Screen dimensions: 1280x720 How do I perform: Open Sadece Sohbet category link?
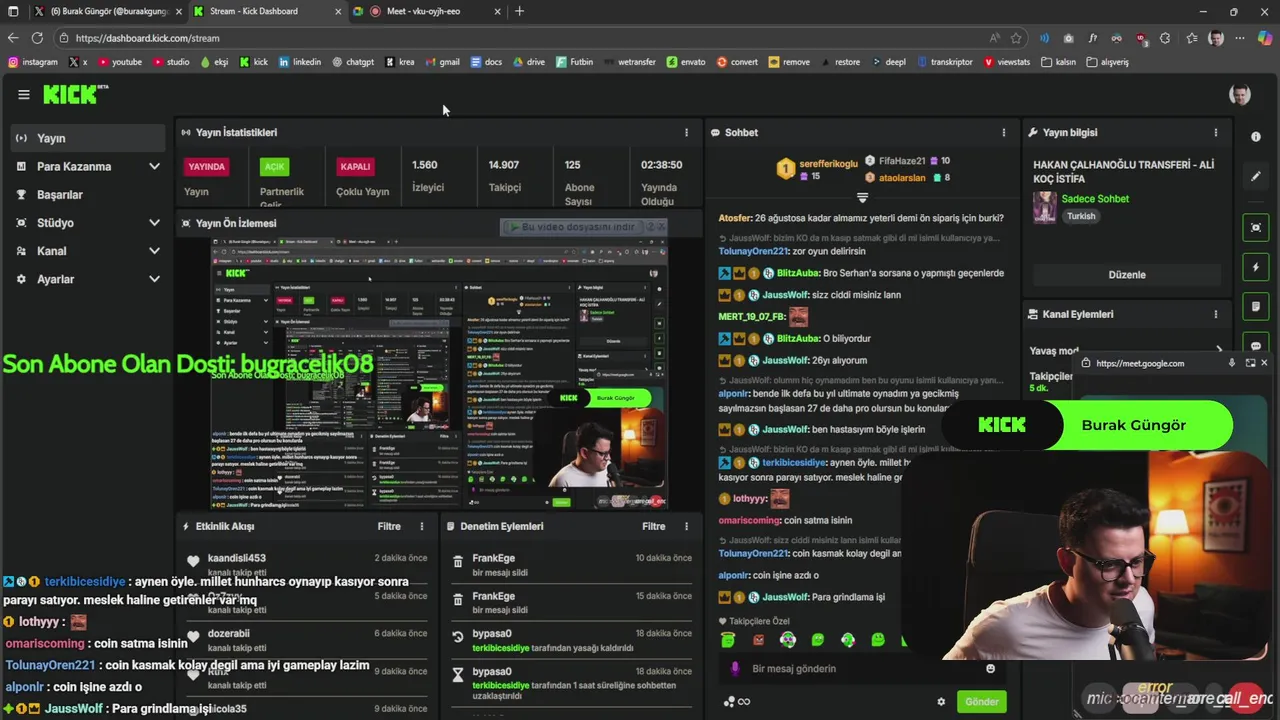tap(1095, 199)
